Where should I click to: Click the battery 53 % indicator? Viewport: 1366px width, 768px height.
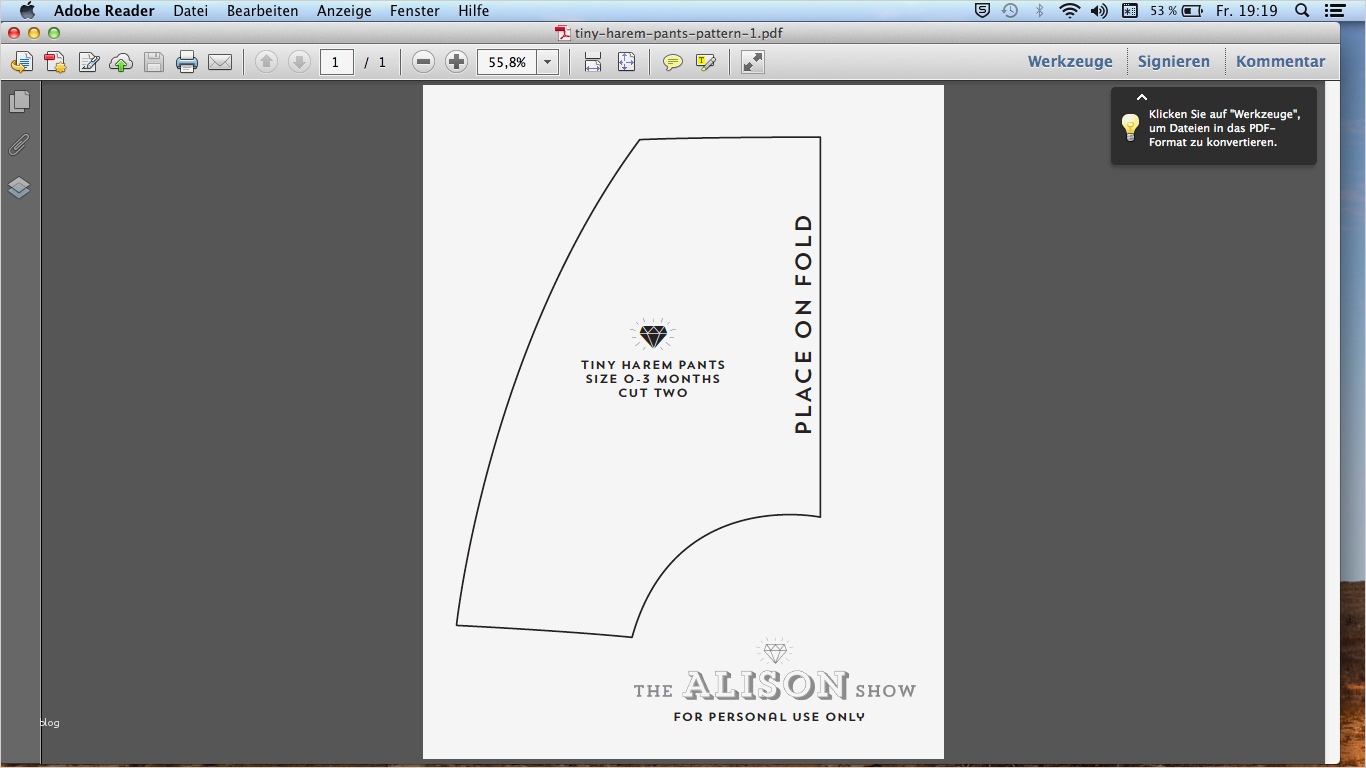[x=1177, y=11]
